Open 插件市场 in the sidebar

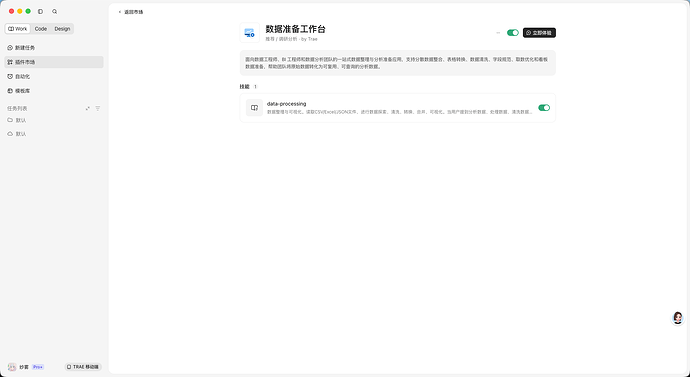[54, 62]
